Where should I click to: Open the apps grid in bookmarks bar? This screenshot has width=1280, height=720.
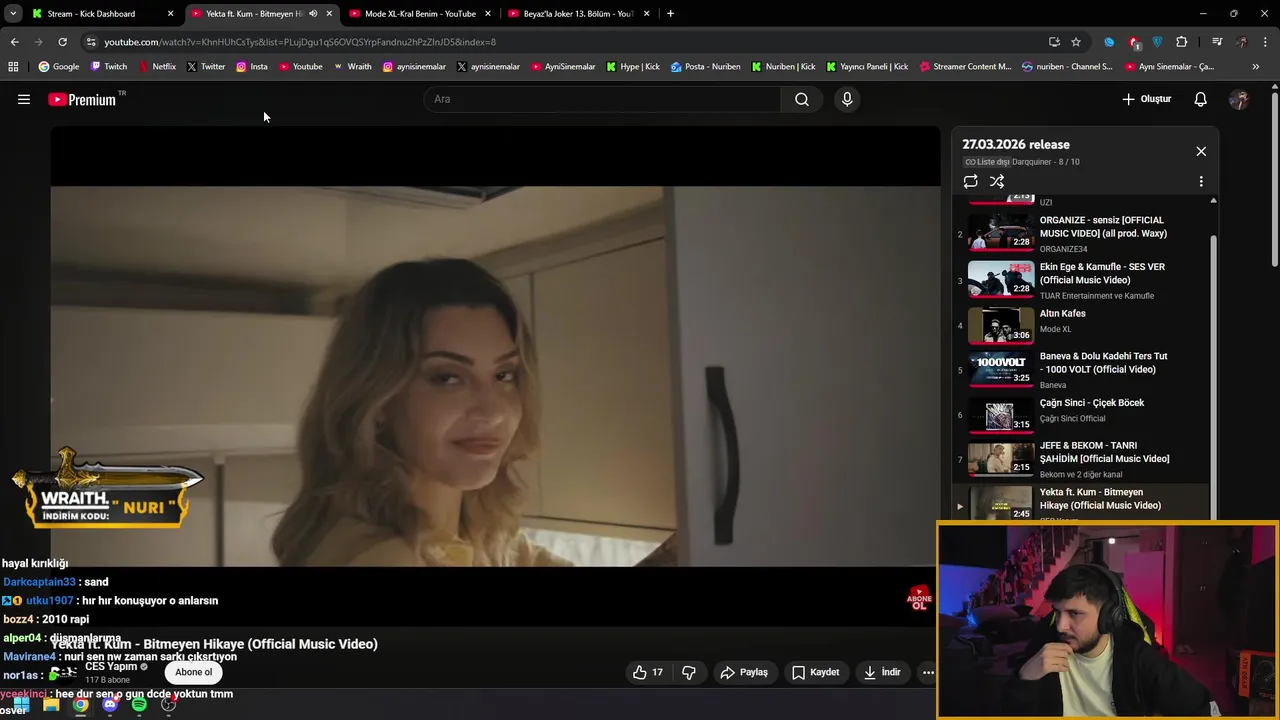13,67
